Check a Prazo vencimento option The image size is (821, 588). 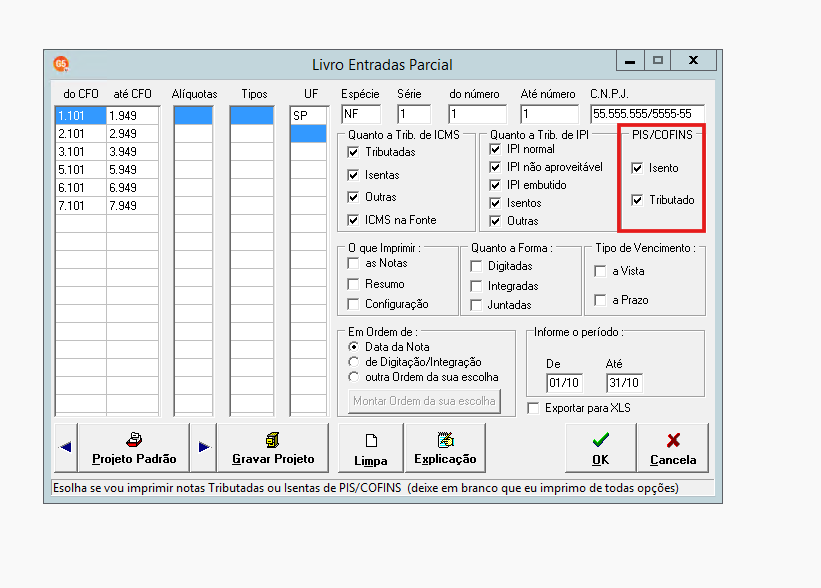pos(600,300)
